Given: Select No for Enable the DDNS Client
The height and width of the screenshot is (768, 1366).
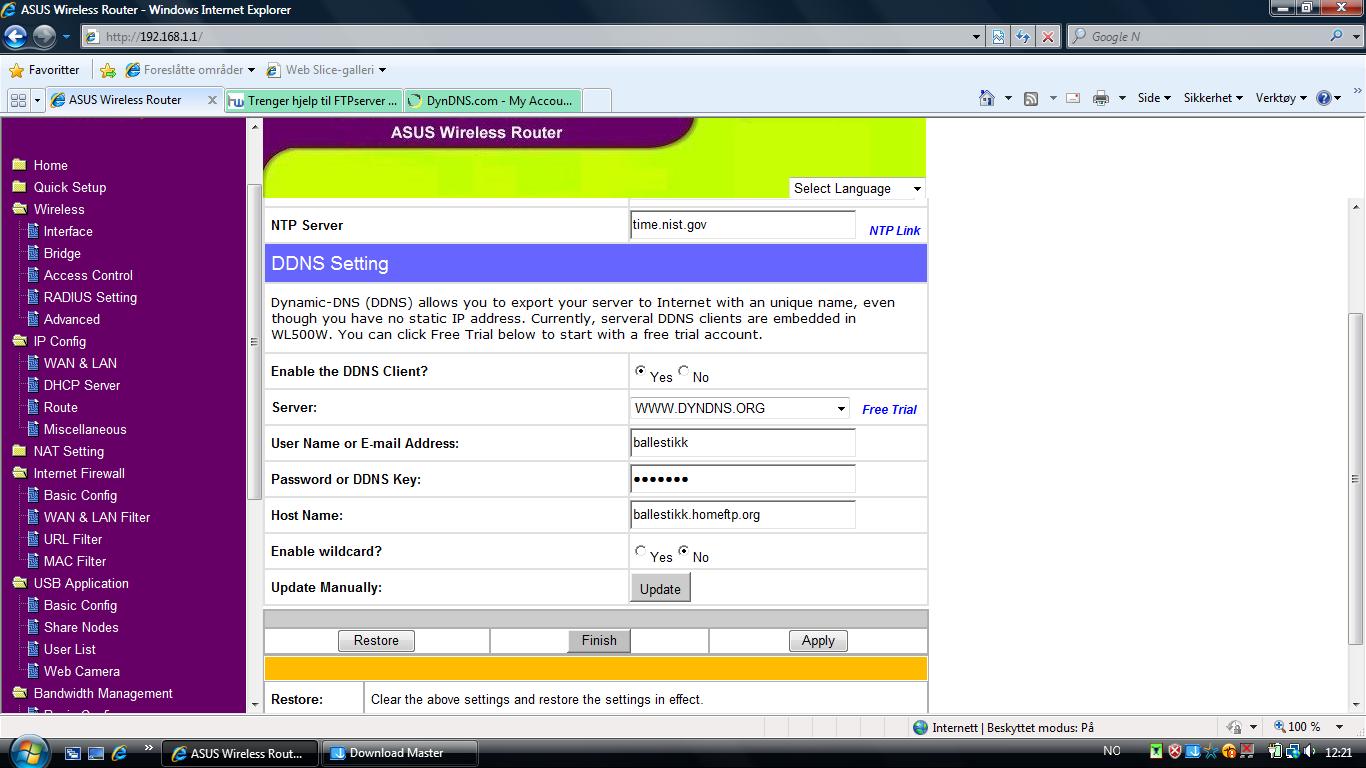Looking at the screenshot, I should 684,371.
